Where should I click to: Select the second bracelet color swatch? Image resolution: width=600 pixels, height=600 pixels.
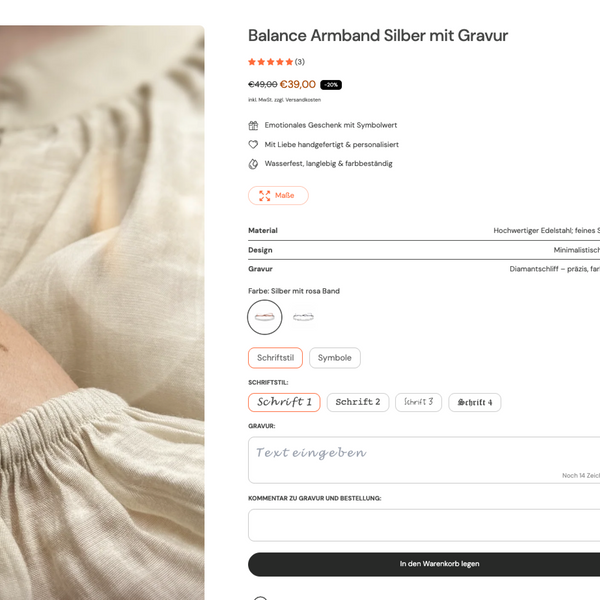(302, 318)
